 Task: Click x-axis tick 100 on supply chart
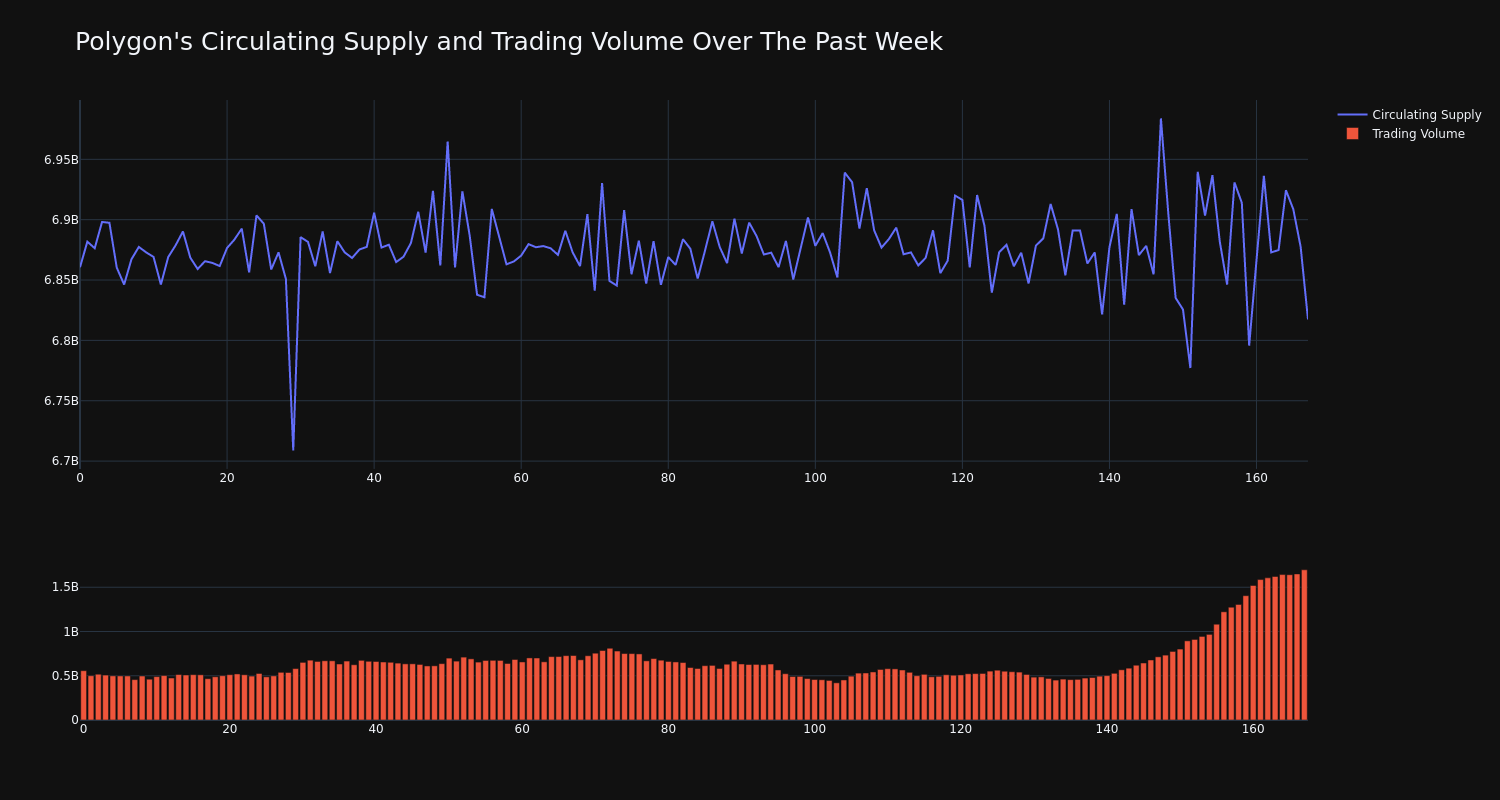pos(815,478)
